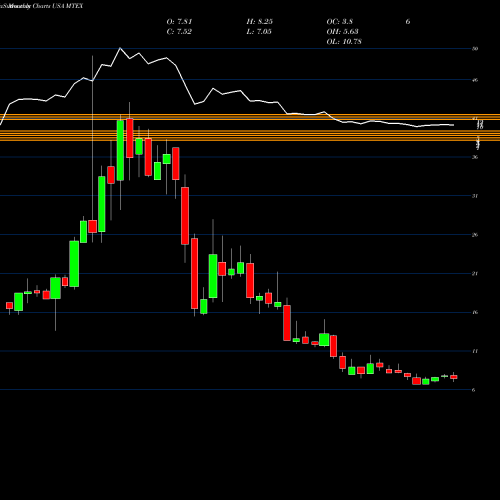
Task: Click the price axis label 11
Action: click(x=475, y=351)
